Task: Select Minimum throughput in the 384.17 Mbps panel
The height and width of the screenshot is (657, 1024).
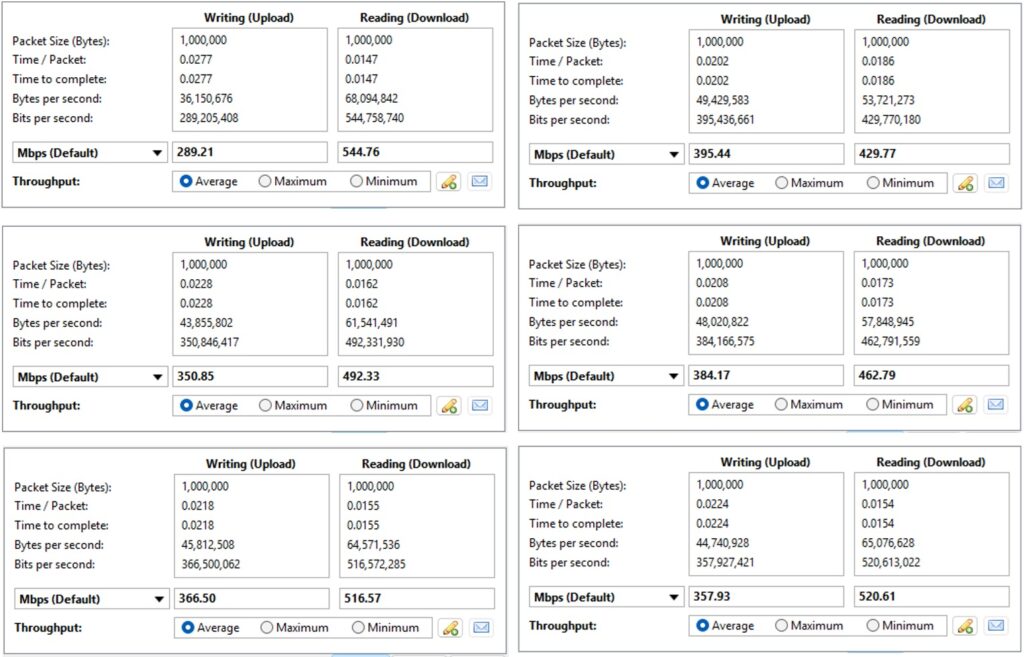Action: [873, 404]
